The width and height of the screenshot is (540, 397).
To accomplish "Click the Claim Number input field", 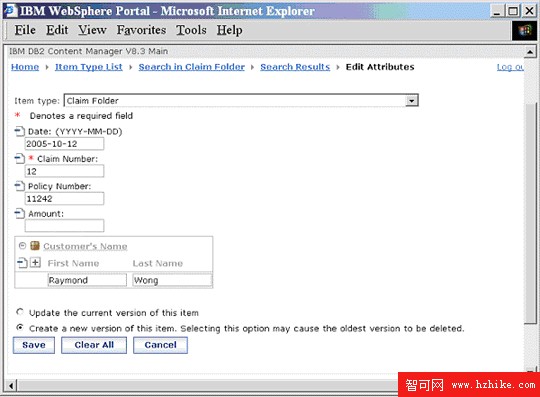I will [x=64, y=171].
